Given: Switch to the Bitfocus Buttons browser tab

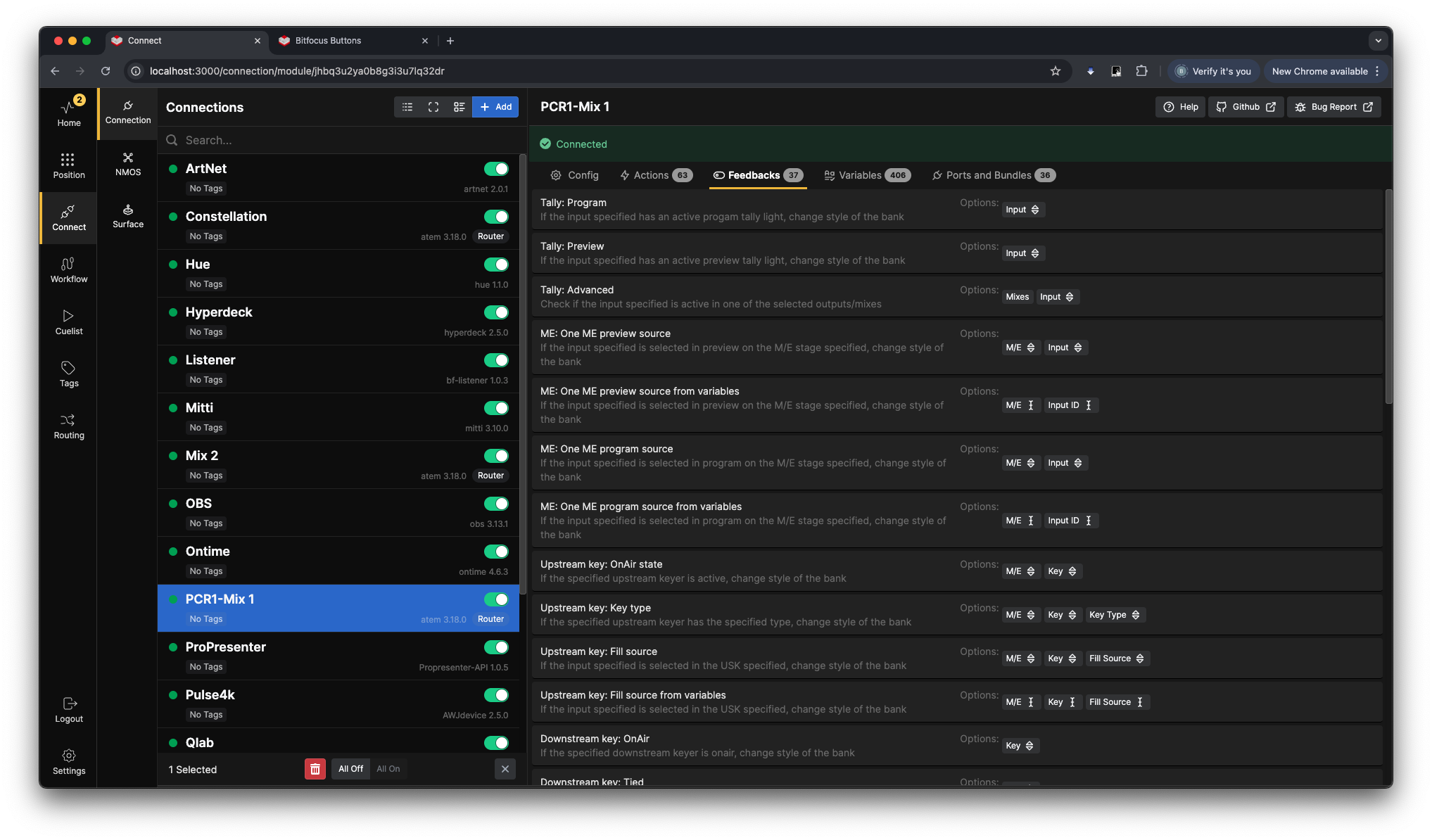Looking at the screenshot, I should [x=353, y=41].
